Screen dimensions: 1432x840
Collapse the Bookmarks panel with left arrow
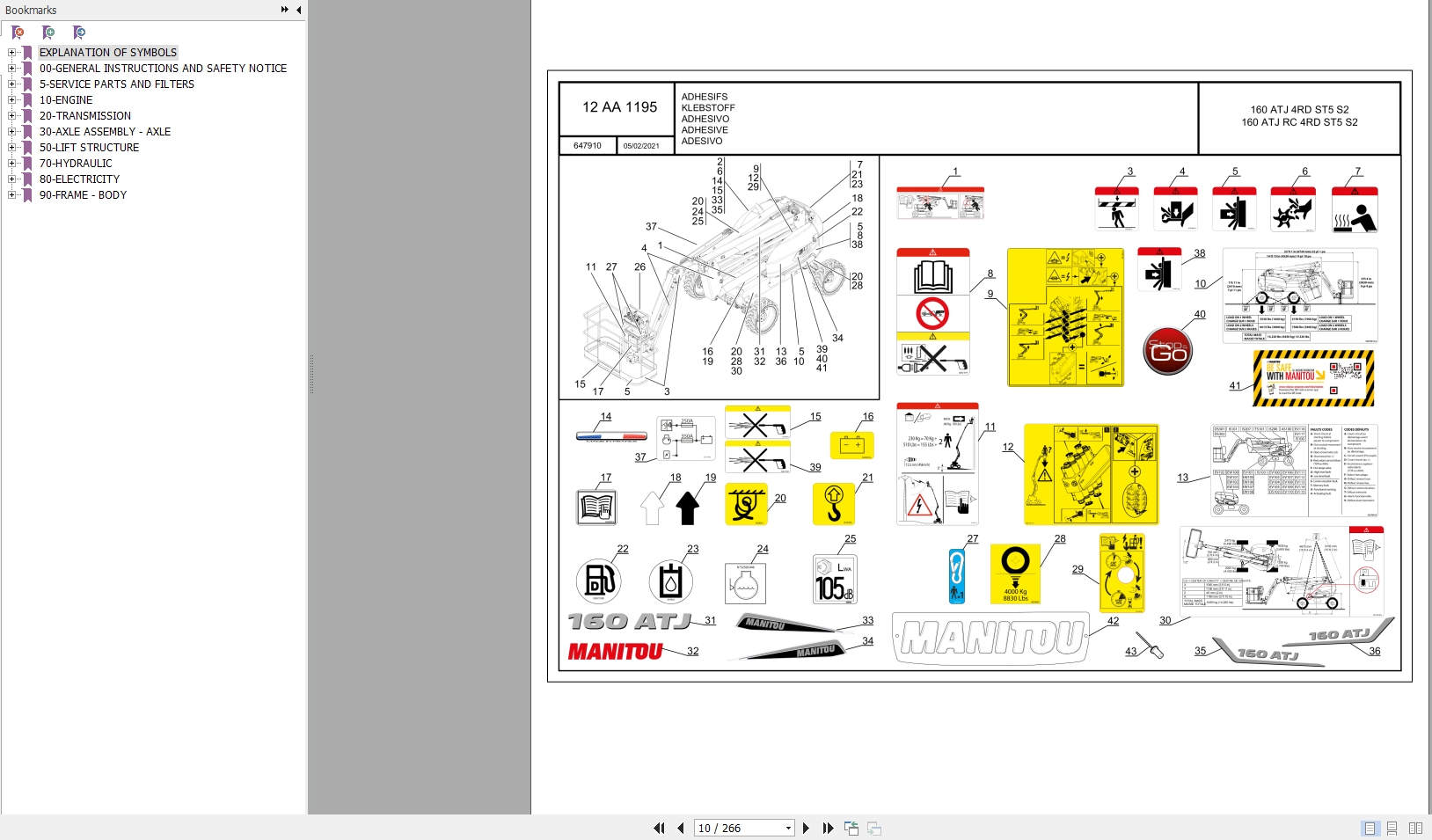298,10
